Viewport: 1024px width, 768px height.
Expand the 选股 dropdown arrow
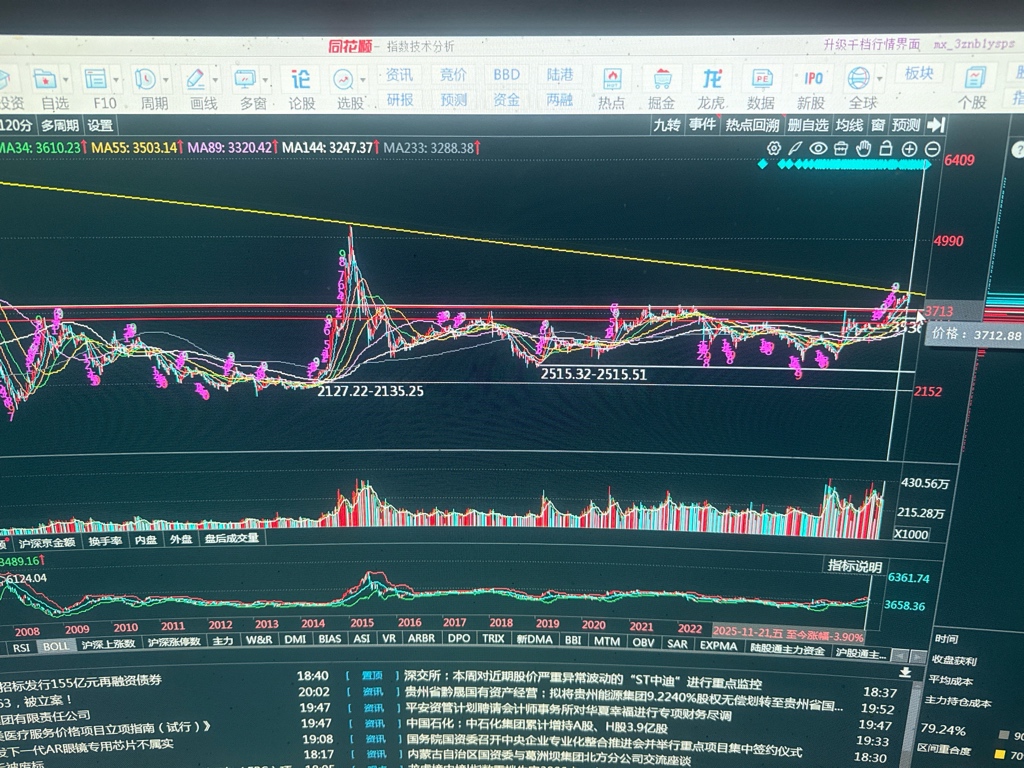(x=364, y=80)
